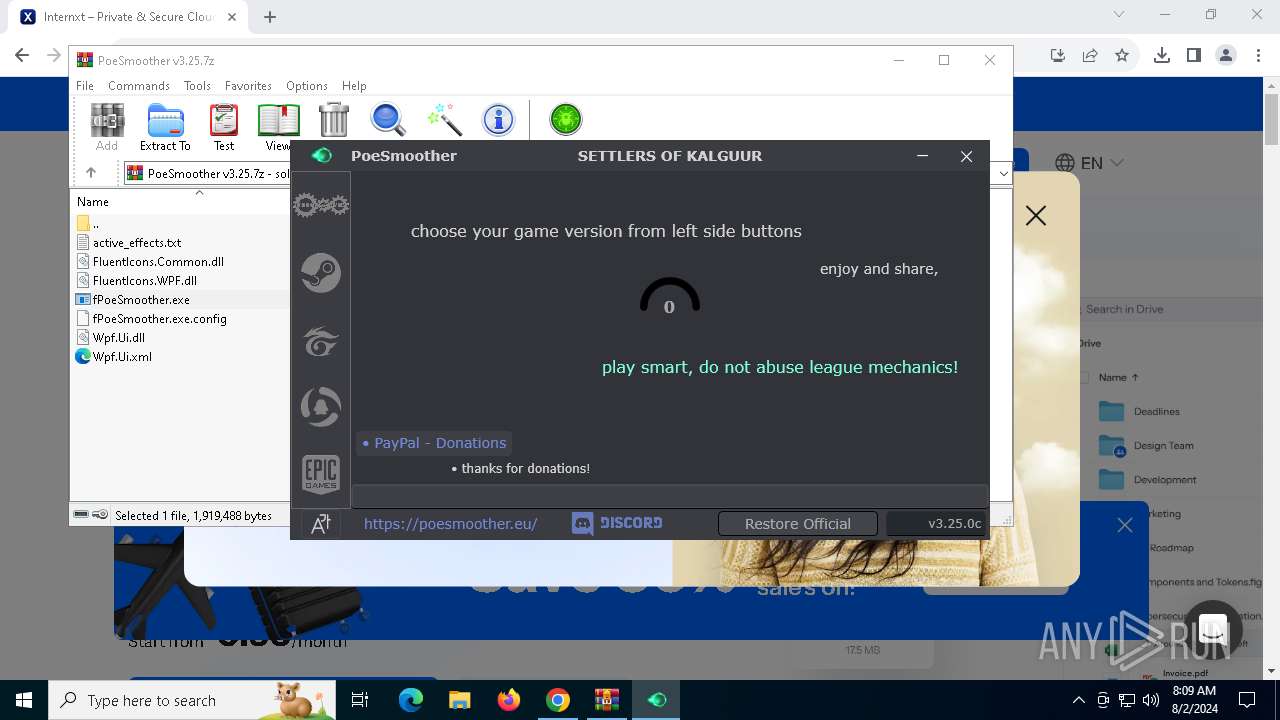Expand the WinRAR address path dropdown
The width and height of the screenshot is (1280, 720).
[x=1004, y=173]
